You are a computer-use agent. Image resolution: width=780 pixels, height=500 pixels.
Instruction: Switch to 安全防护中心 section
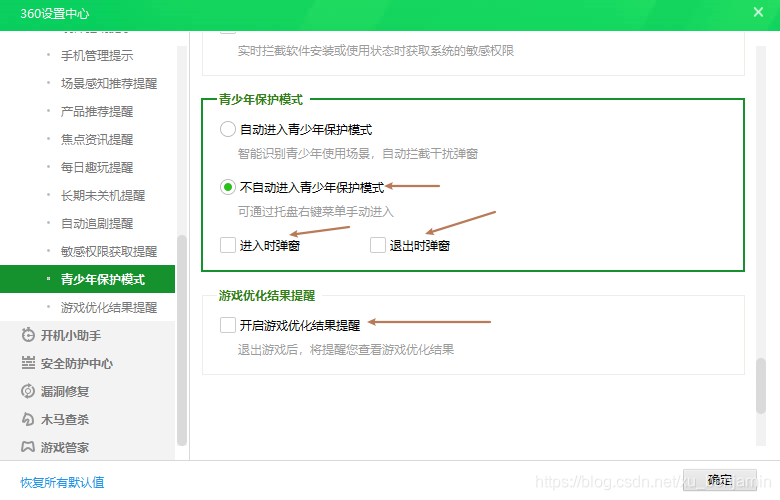tap(88, 363)
